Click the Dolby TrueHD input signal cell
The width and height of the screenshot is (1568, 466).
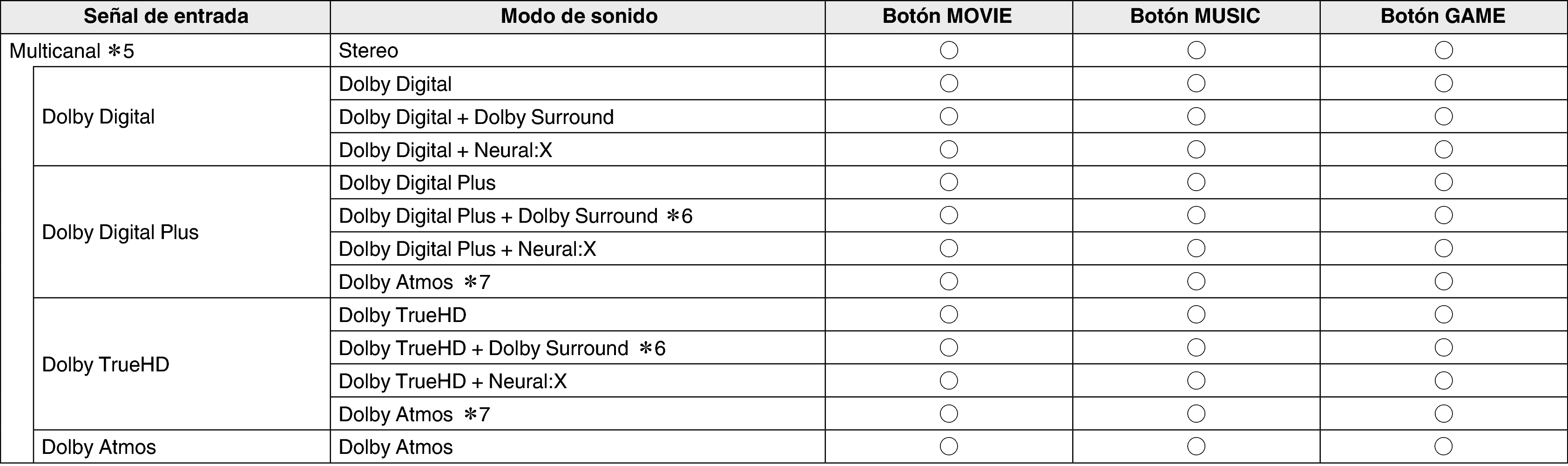105,364
